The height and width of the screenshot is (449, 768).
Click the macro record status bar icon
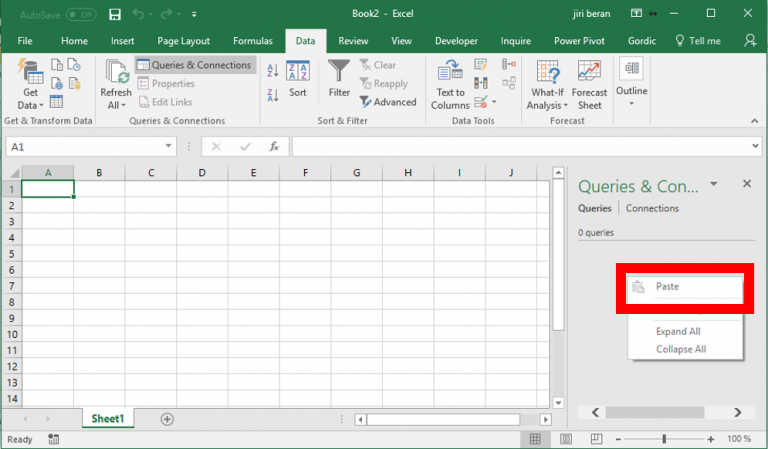pyautogui.click(x=53, y=439)
